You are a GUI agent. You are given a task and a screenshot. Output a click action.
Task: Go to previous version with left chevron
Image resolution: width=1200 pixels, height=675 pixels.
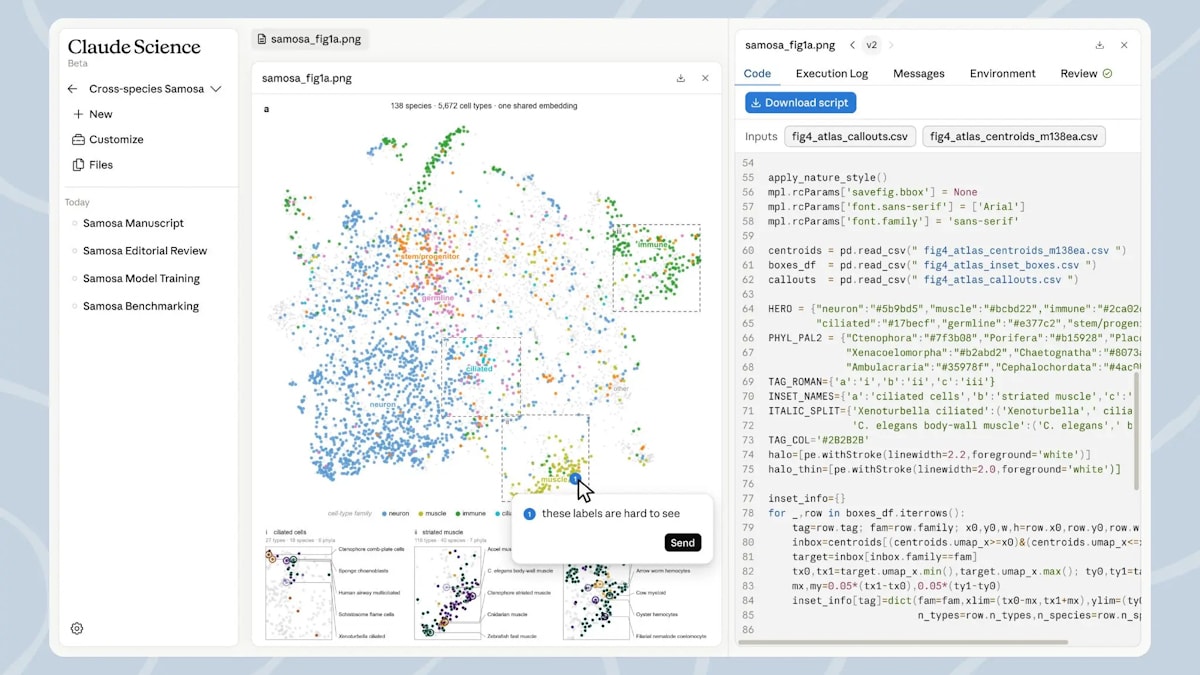click(x=852, y=45)
